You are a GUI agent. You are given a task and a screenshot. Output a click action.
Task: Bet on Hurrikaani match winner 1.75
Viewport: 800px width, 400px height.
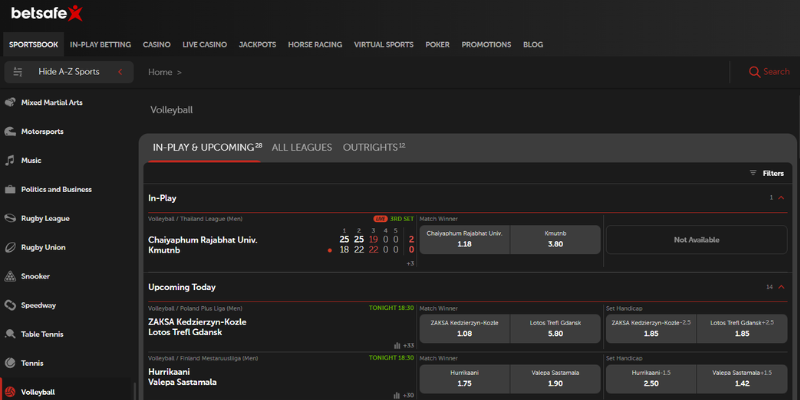click(x=464, y=379)
